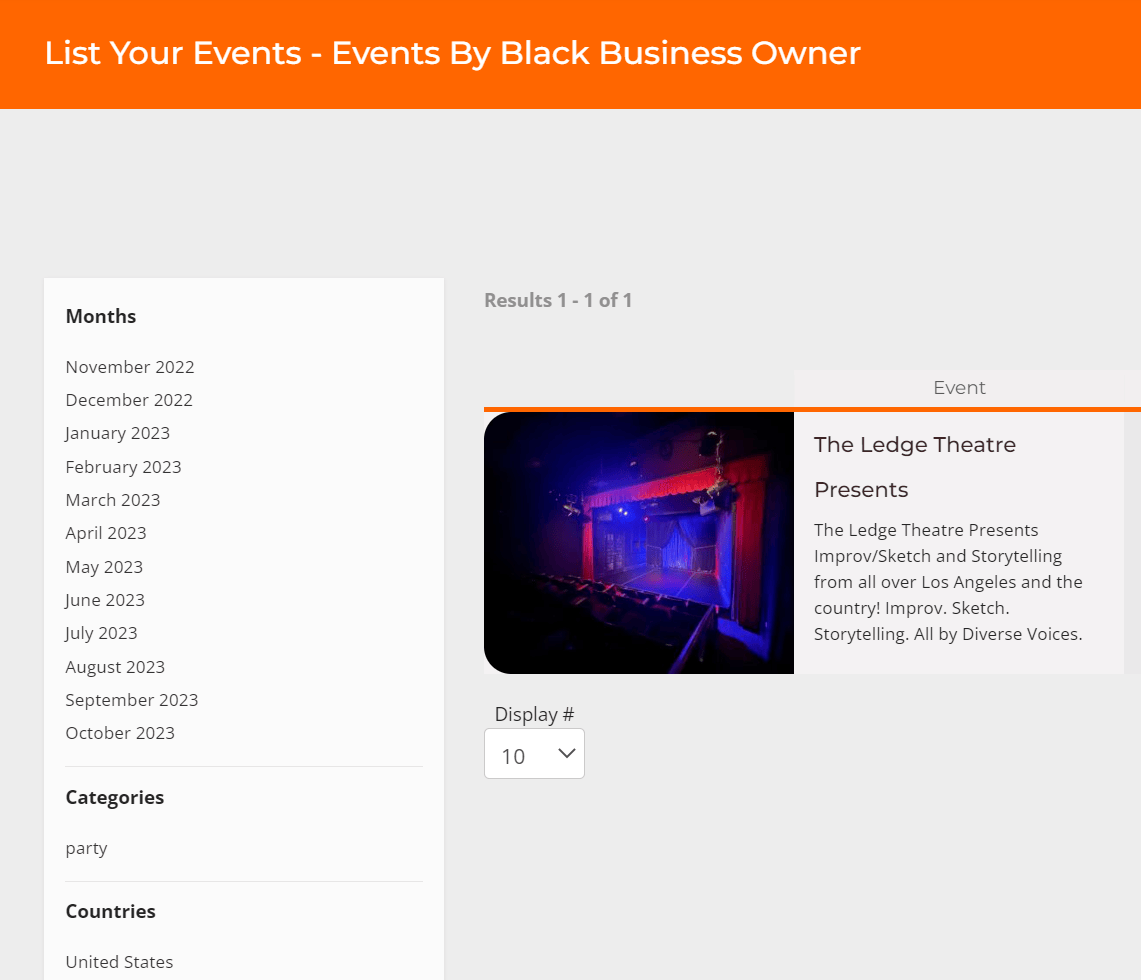The image size is (1141, 980).
Task: Click the List Your Events page title
Action: tap(453, 53)
